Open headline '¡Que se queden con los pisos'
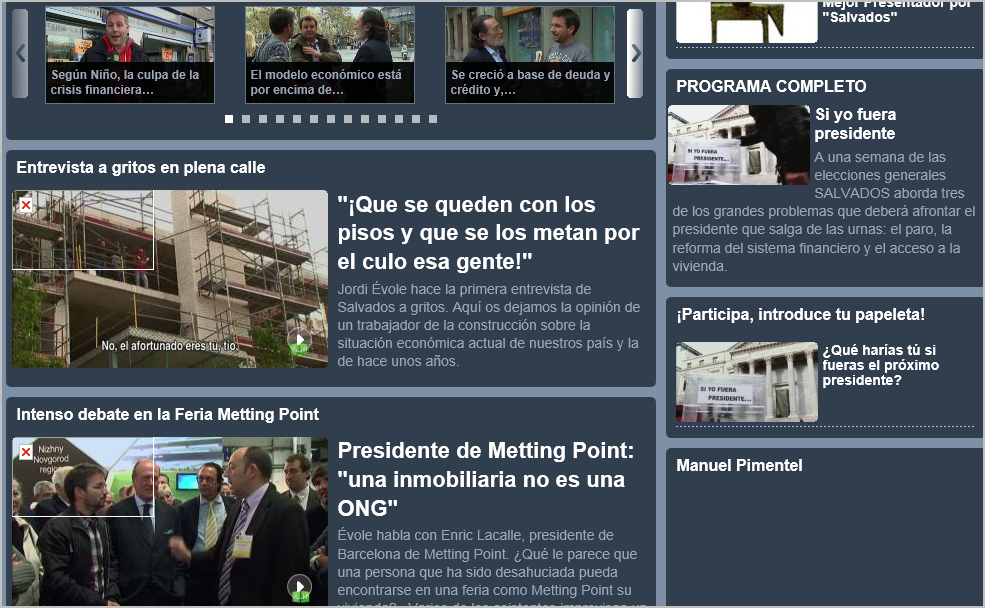Screen dimensions: 985x608 click(x=488, y=233)
